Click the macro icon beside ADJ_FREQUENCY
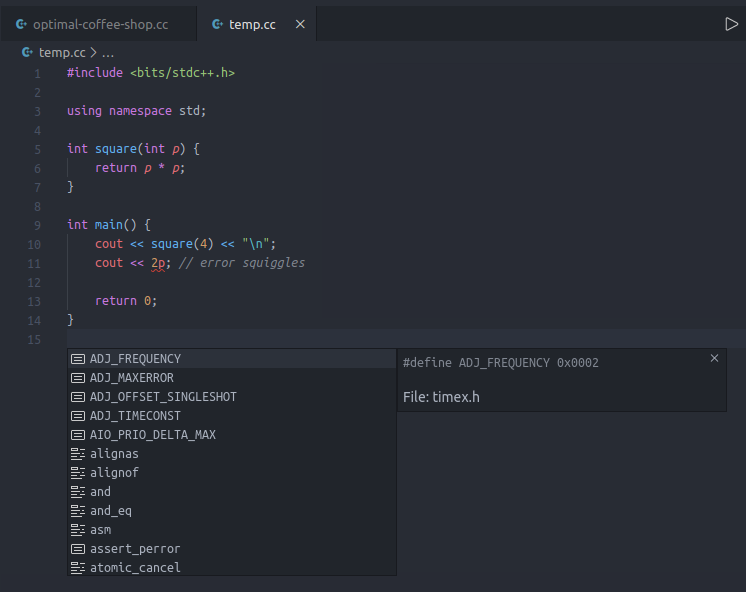The width and height of the screenshot is (746, 592). (78, 359)
